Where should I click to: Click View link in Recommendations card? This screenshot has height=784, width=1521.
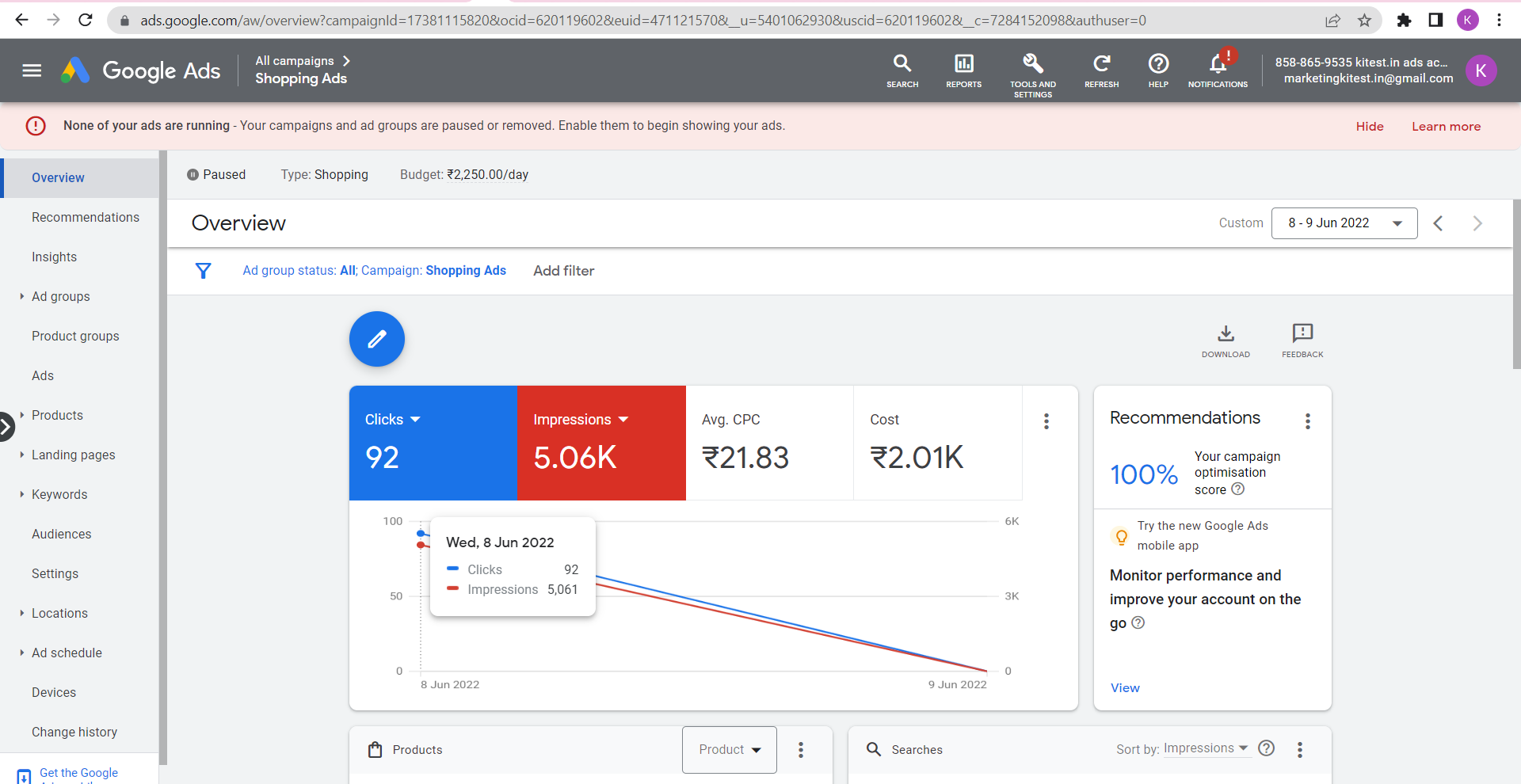pos(1125,687)
